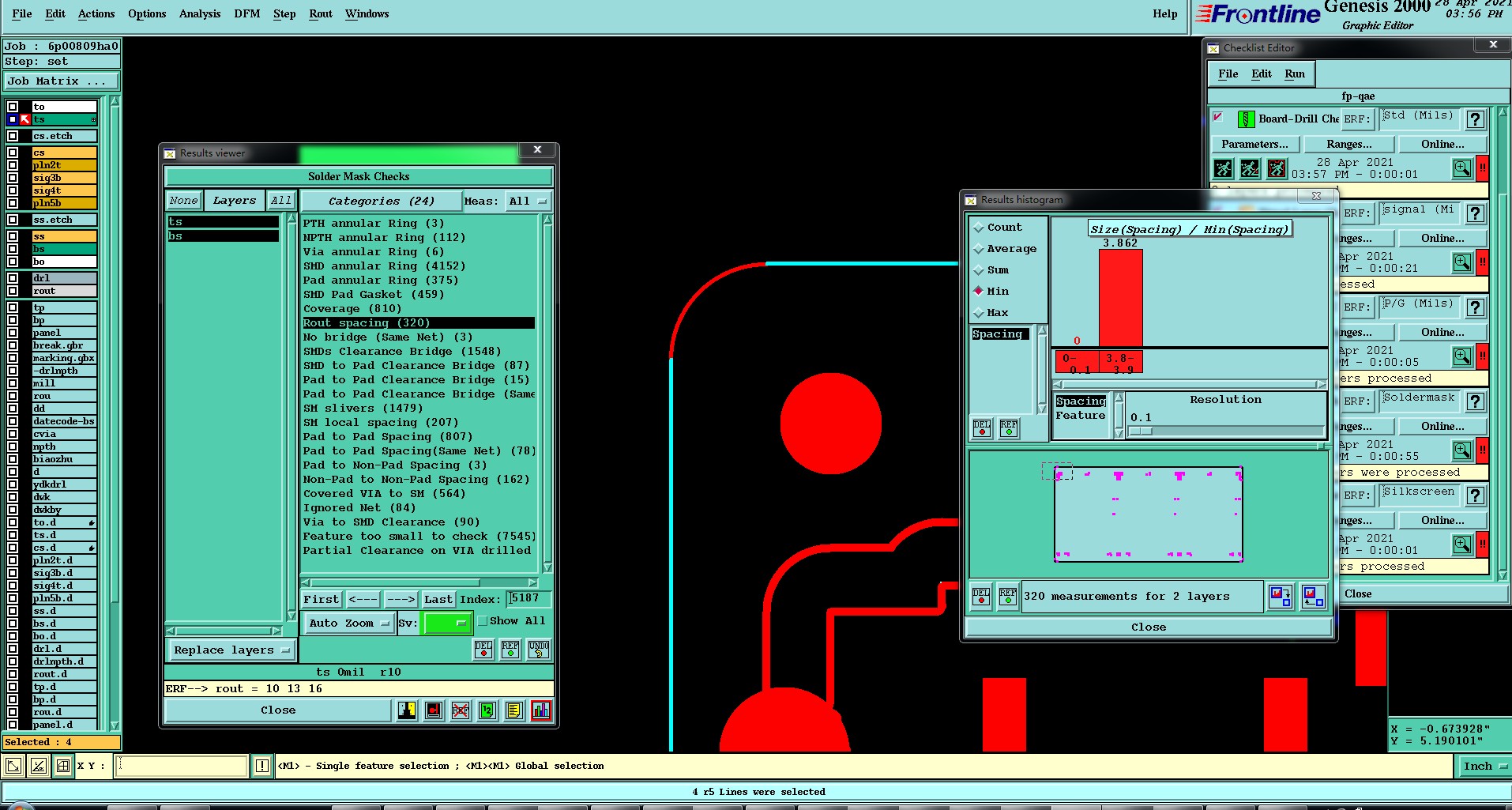The width and height of the screenshot is (1512, 810).
Task: Open the yellow report notes icon
Action: pyautogui.click(x=514, y=710)
